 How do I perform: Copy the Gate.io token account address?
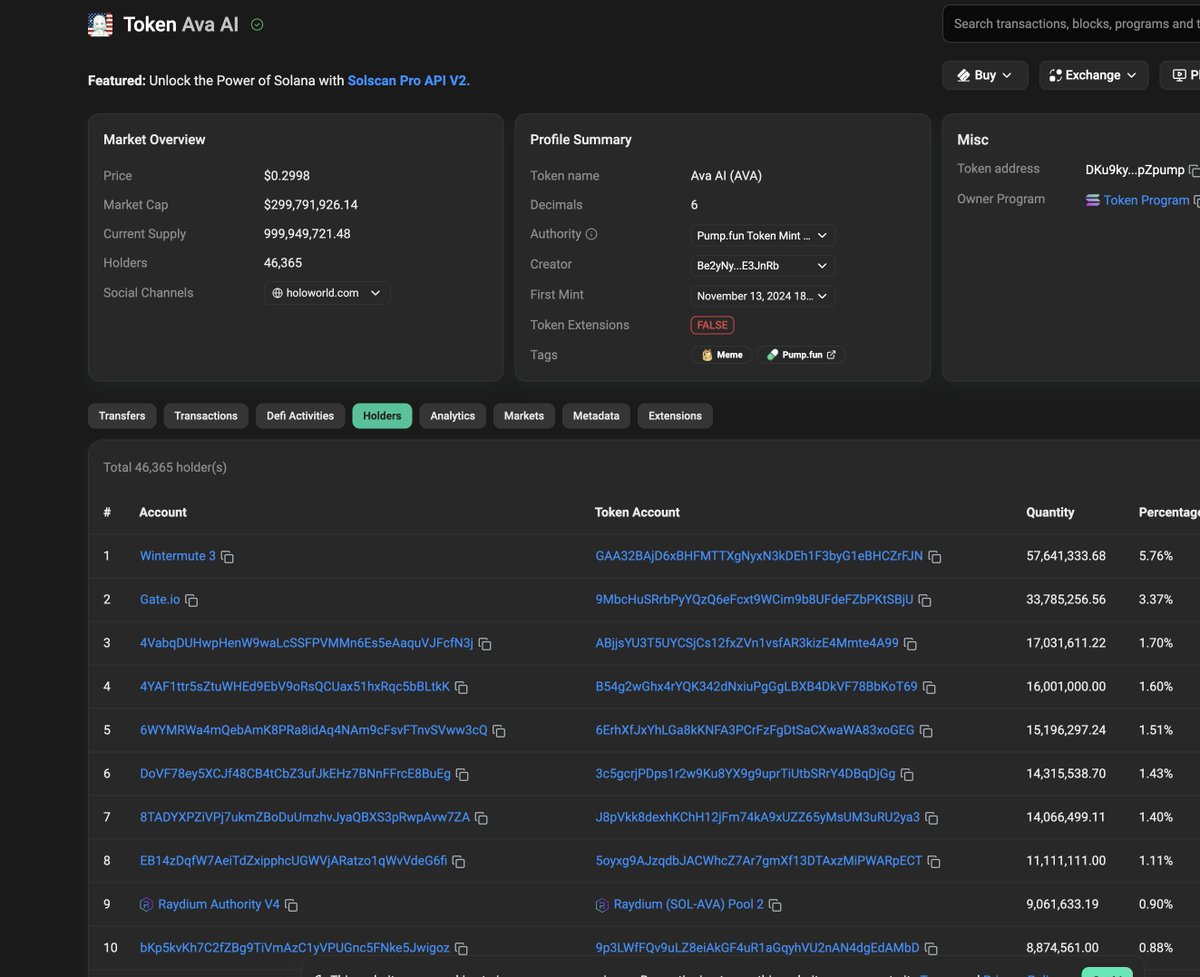coord(924,600)
